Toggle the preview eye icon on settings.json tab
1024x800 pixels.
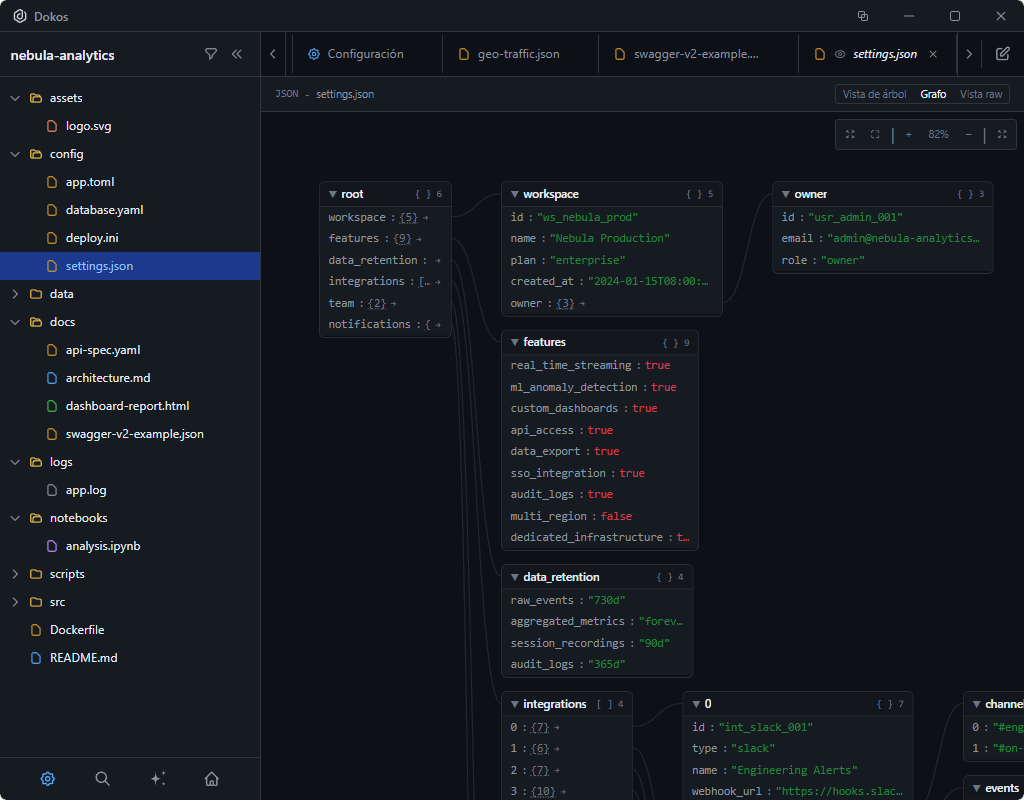point(838,54)
